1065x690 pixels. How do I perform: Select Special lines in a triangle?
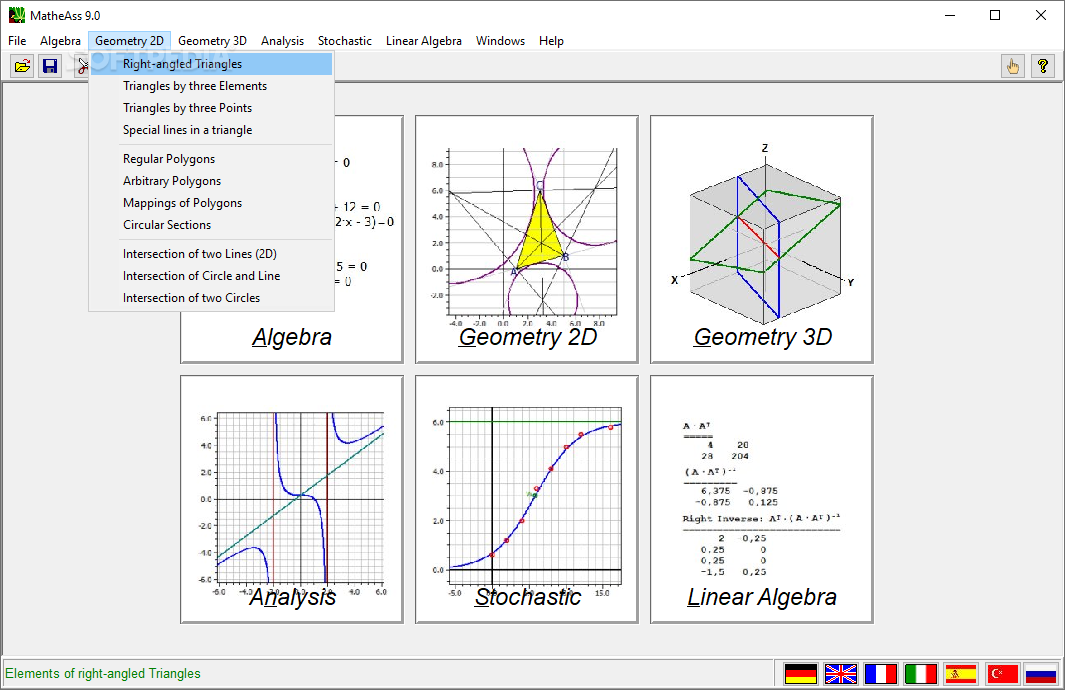[x=211, y=130]
